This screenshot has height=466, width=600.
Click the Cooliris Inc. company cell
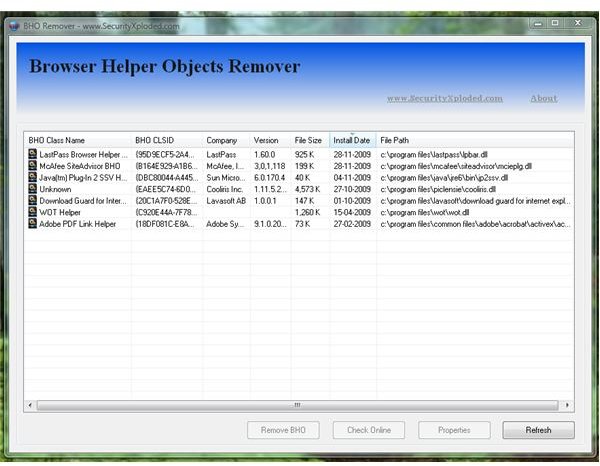point(225,189)
